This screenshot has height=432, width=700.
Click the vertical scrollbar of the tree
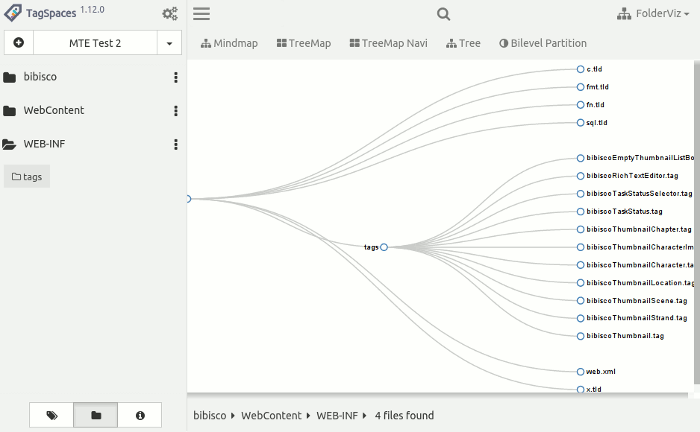[x=697, y=223]
